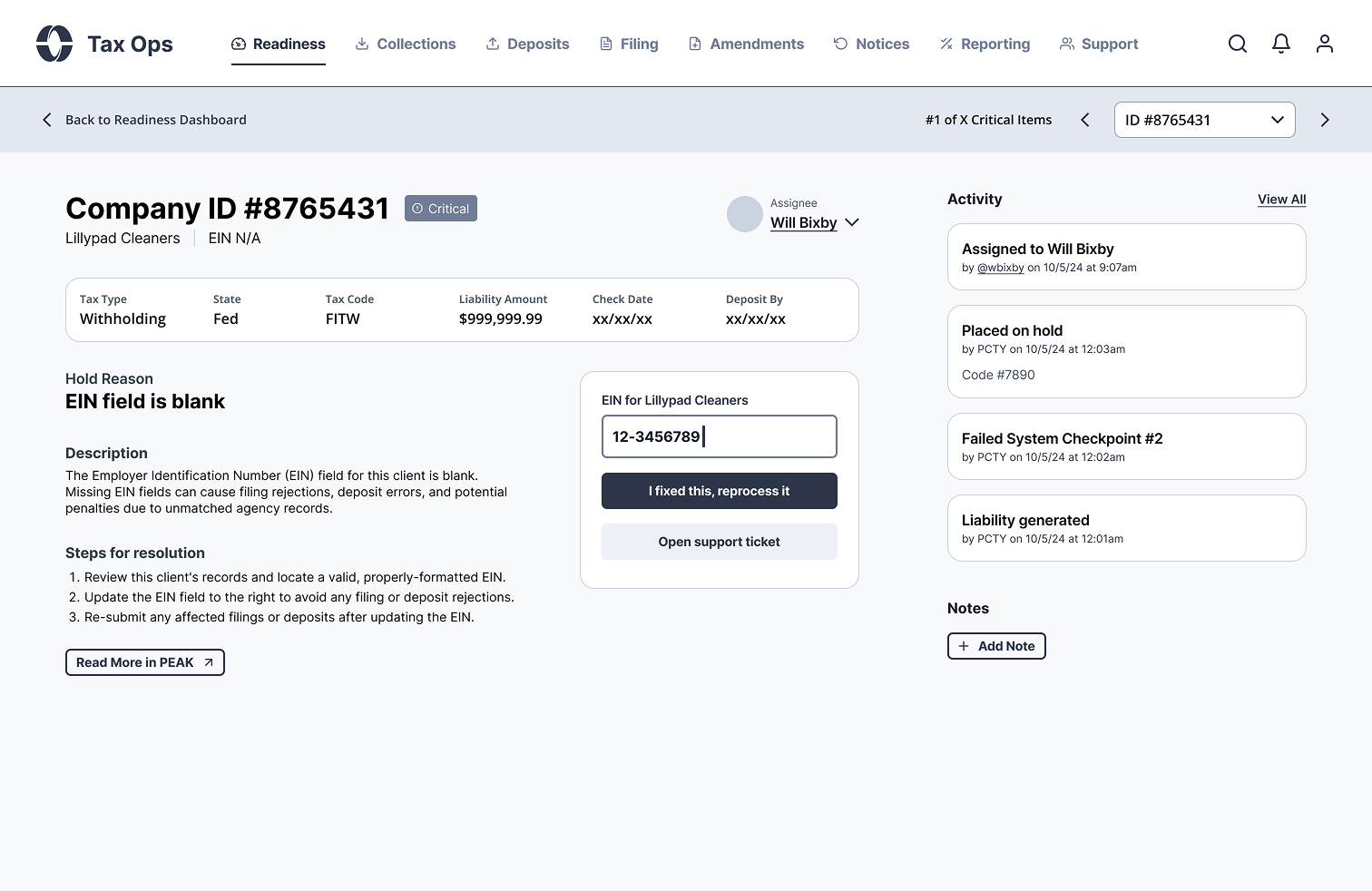This screenshot has width=1372, height=891.
Task: Go to the previous critical item arrow
Action: (x=1085, y=120)
